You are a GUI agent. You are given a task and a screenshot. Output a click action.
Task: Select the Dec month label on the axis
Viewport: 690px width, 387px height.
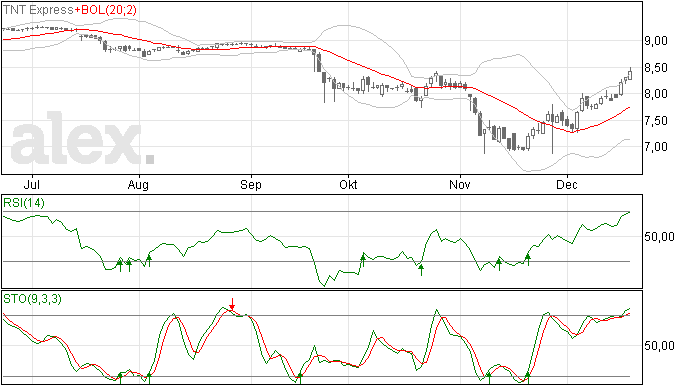567,184
